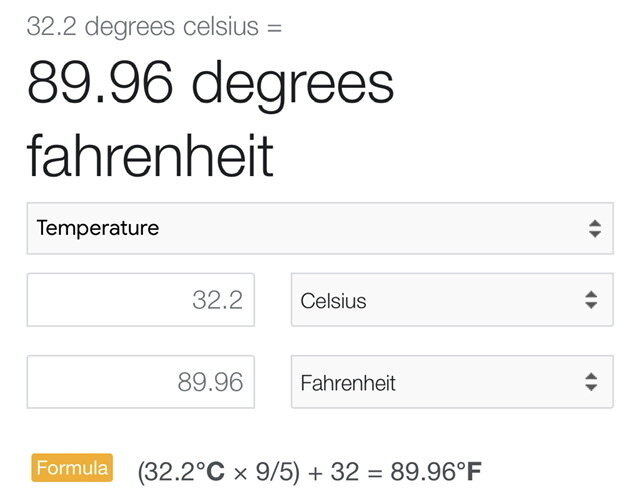Screen dimensions: 640x504
Task: Click the large word "fahrenheit" in result
Action: coord(150,155)
